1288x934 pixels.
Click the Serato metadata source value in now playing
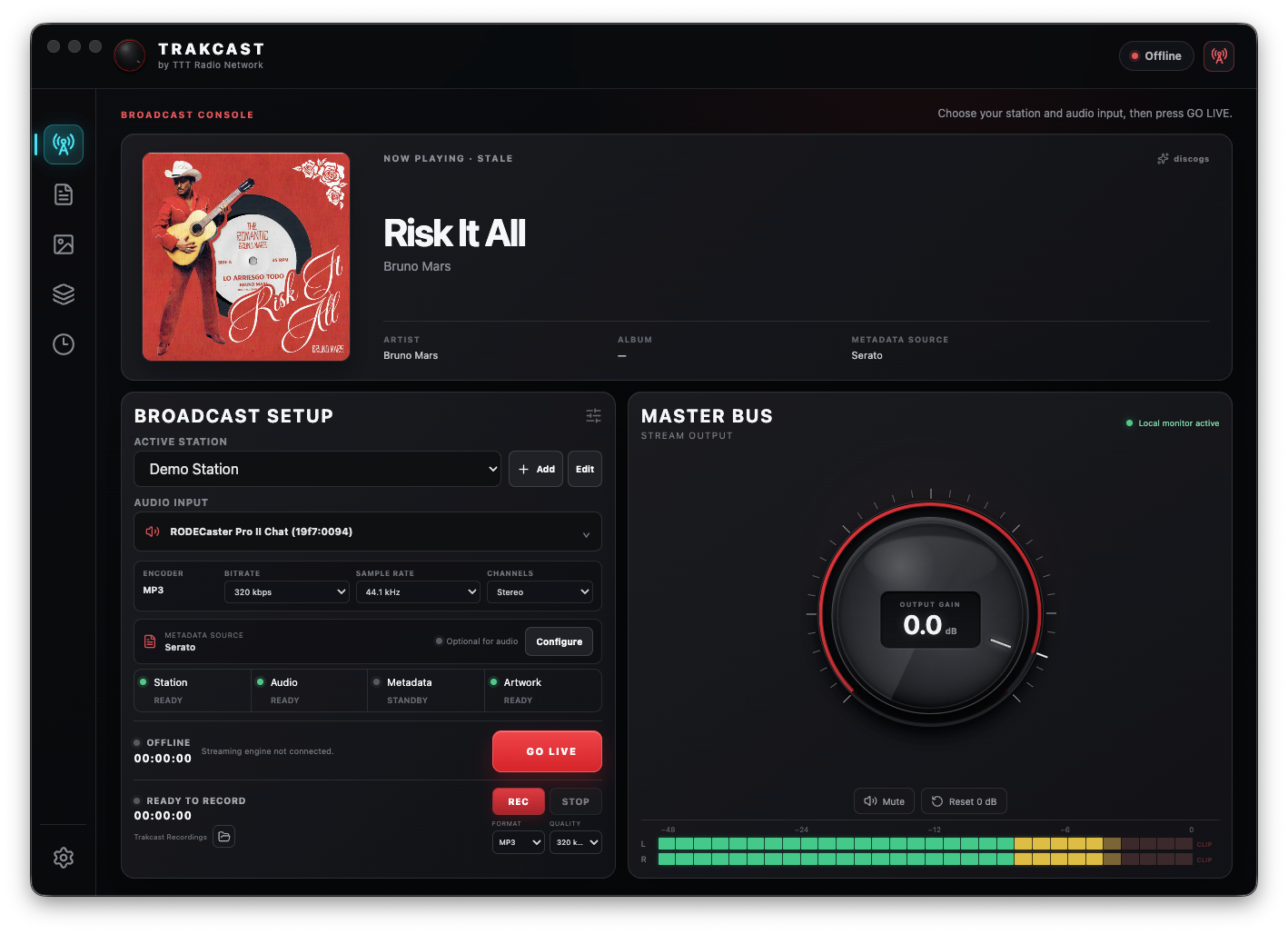(x=867, y=355)
